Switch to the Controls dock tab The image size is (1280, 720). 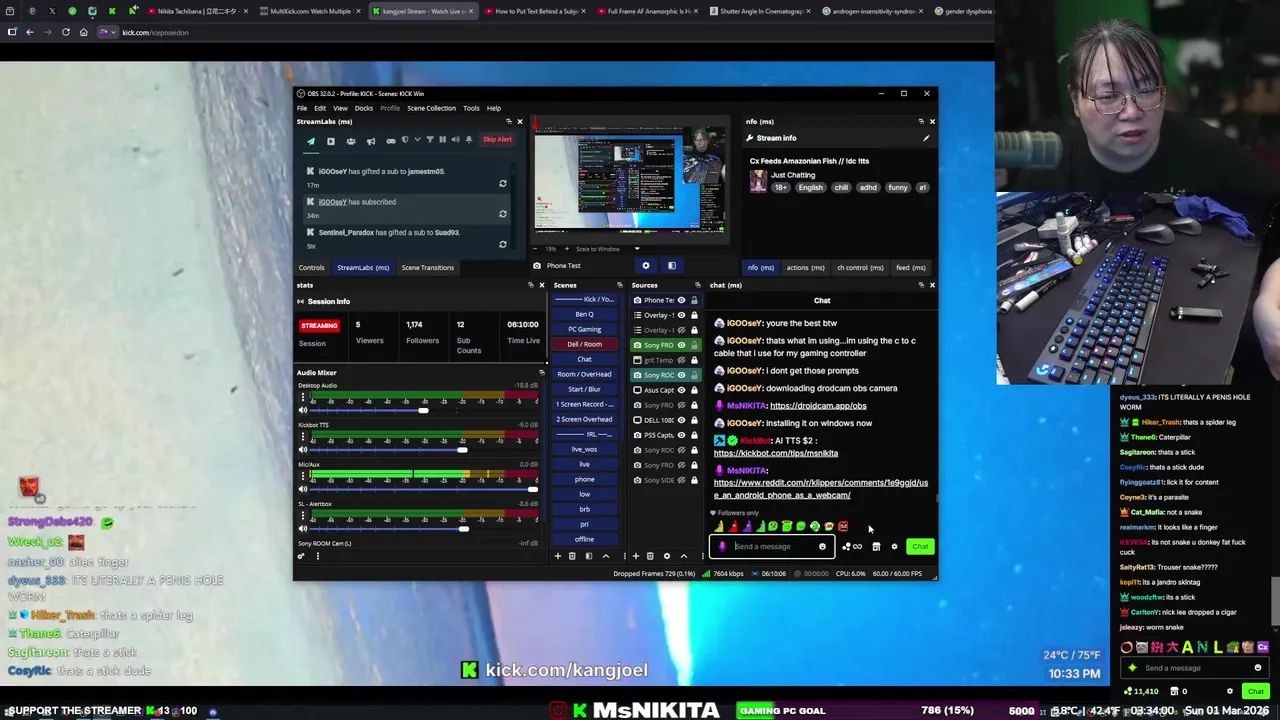click(x=311, y=267)
